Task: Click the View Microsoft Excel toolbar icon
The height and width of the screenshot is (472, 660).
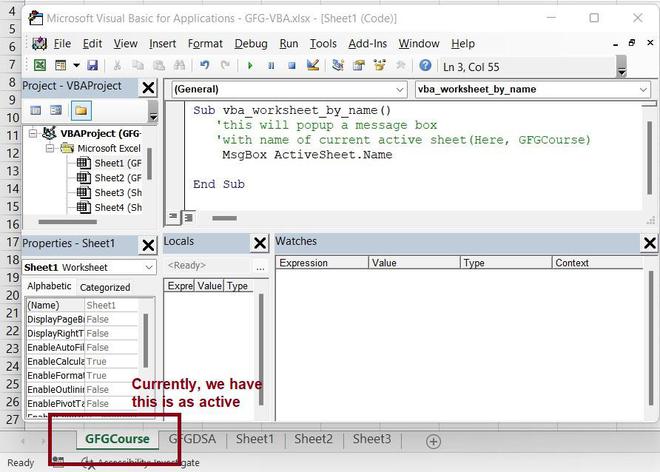Action: pyautogui.click(x=40, y=65)
